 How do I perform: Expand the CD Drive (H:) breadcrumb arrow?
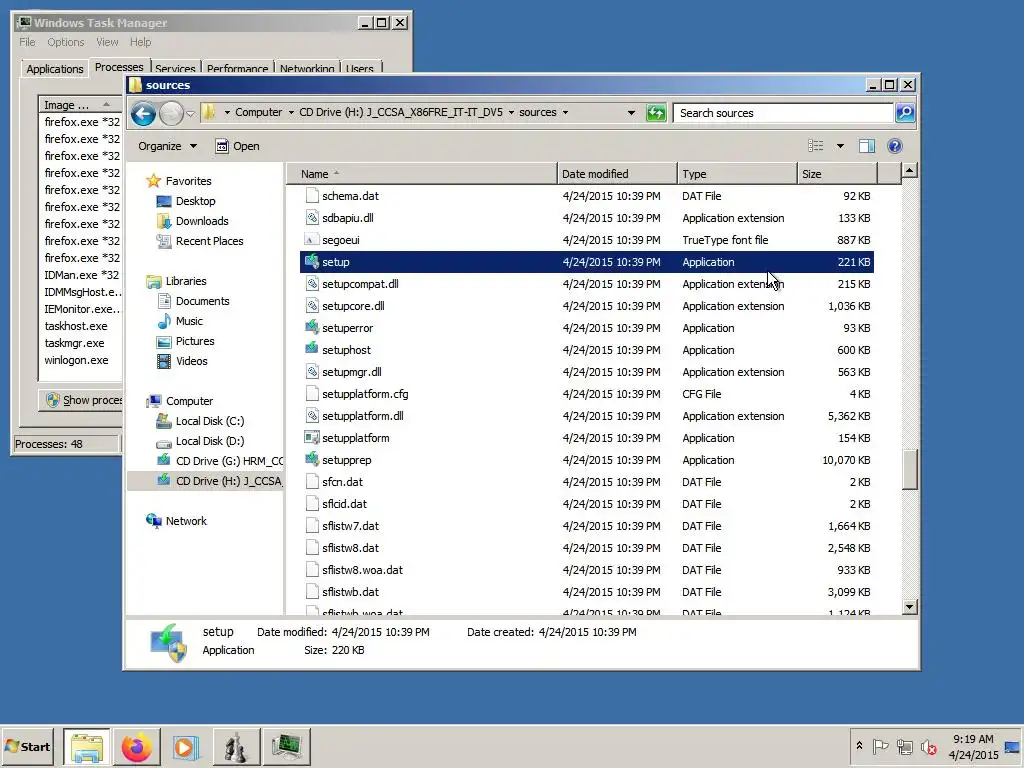511,112
